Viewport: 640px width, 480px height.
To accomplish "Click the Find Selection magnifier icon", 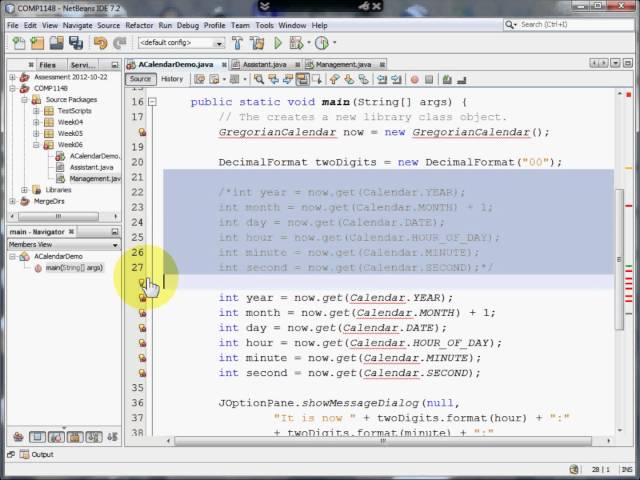I will (x=258, y=79).
